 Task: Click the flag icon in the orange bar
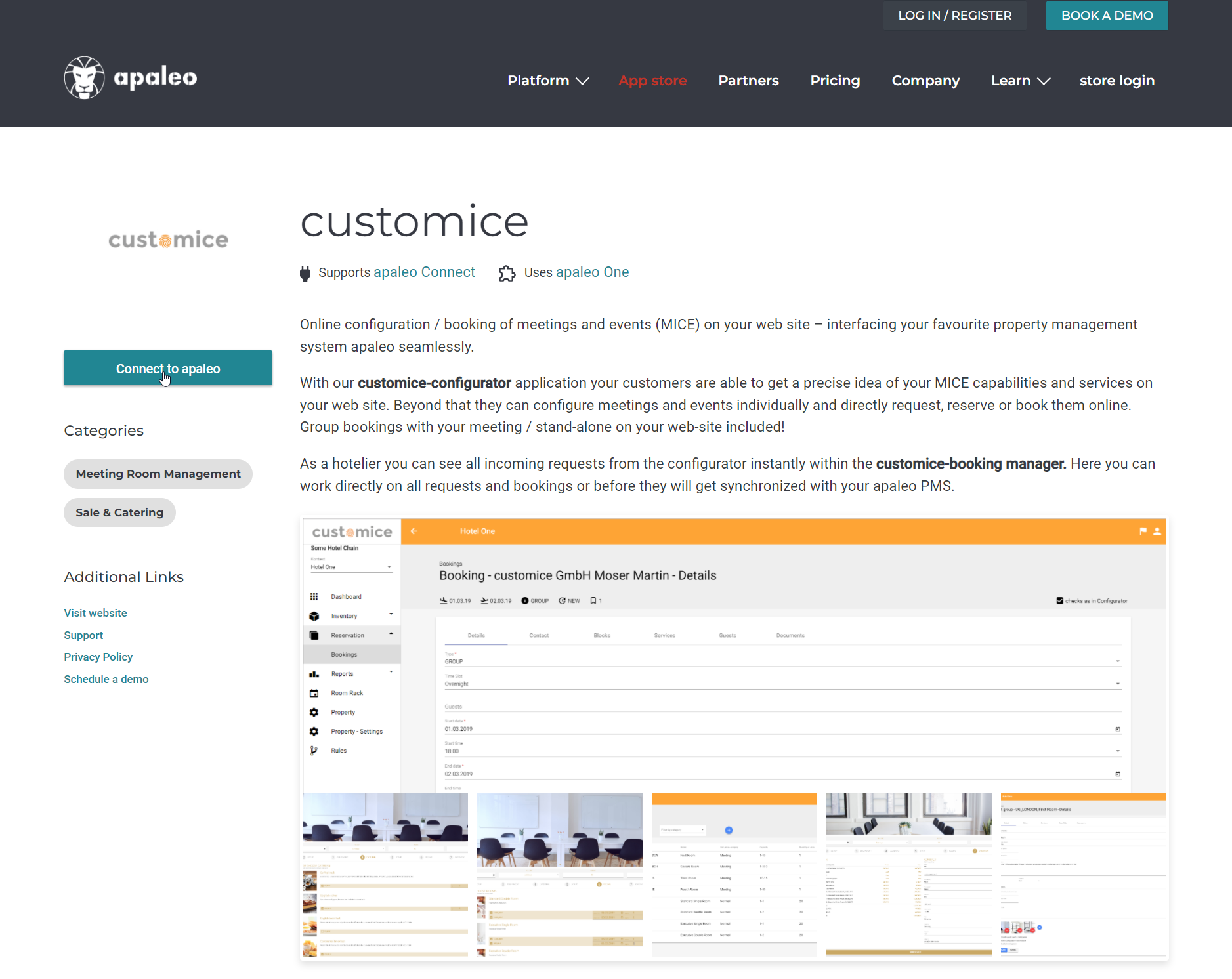pos(1143,531)
